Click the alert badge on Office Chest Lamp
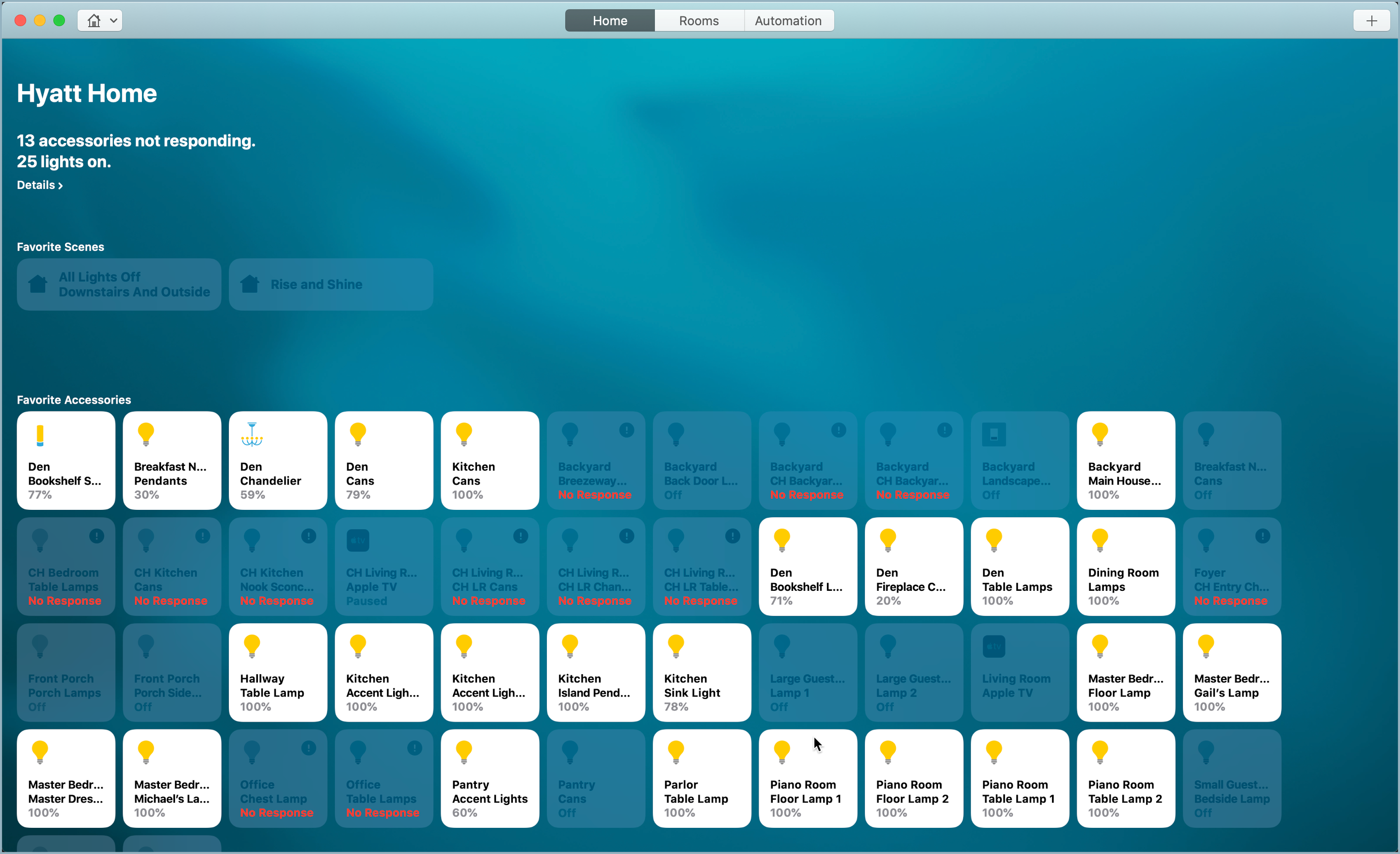The image size is (1400, 854). [x=308, y=748]
